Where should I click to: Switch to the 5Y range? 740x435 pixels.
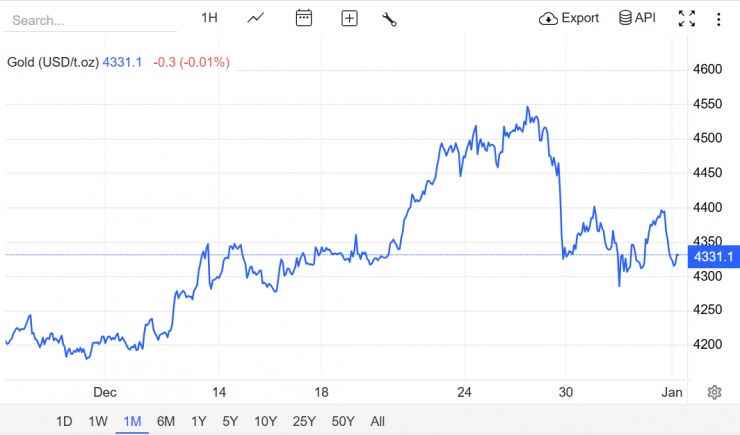pos(230,421)
